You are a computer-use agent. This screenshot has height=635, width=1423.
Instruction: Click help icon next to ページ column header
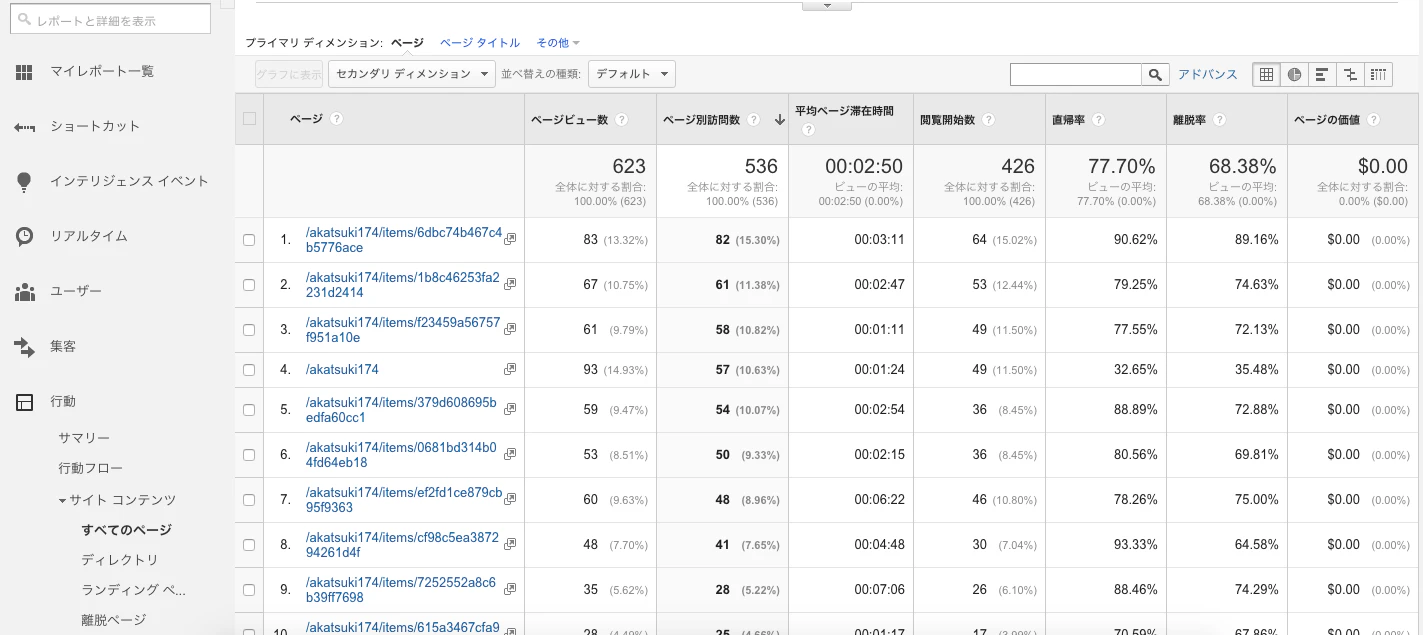pyautogui.click(x=336, y=119)
